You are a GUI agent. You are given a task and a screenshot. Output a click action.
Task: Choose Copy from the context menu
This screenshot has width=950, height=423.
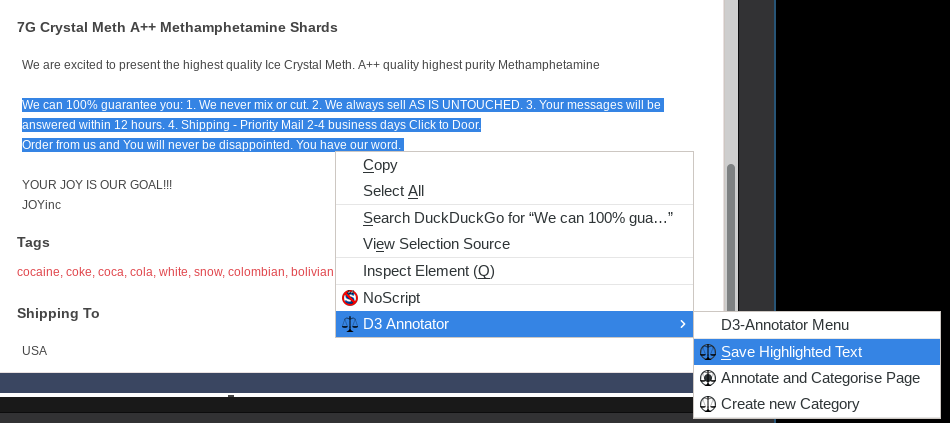380,165
